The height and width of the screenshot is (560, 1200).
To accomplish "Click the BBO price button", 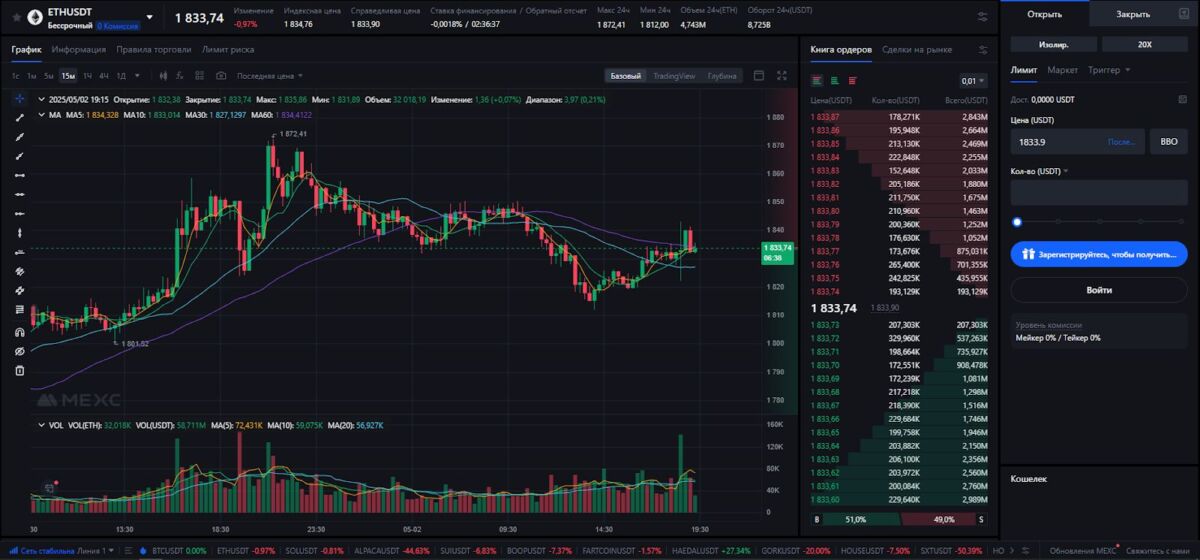I will pyautogui.click(x=1169, y=142).
